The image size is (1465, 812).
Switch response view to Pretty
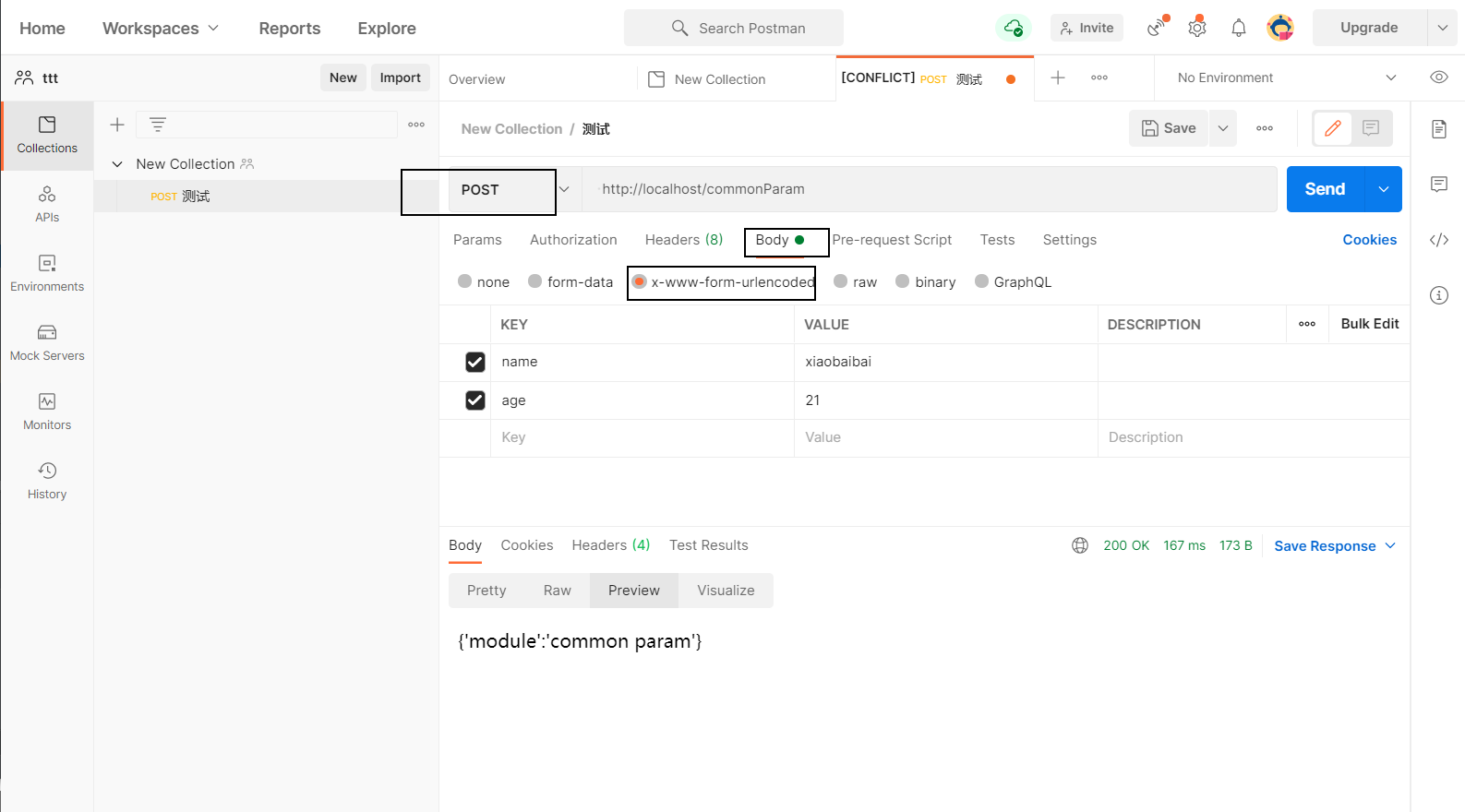tap(486, 591)
